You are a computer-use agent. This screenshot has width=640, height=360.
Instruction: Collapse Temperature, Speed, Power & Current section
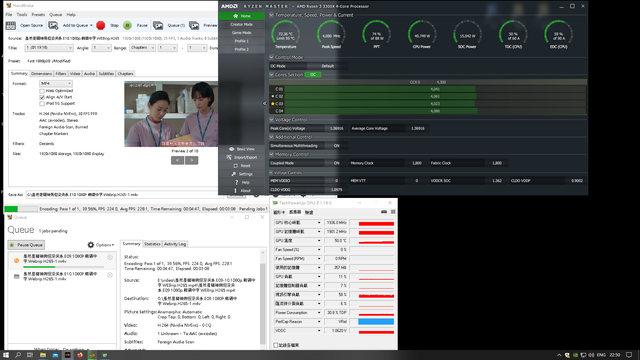271,15
